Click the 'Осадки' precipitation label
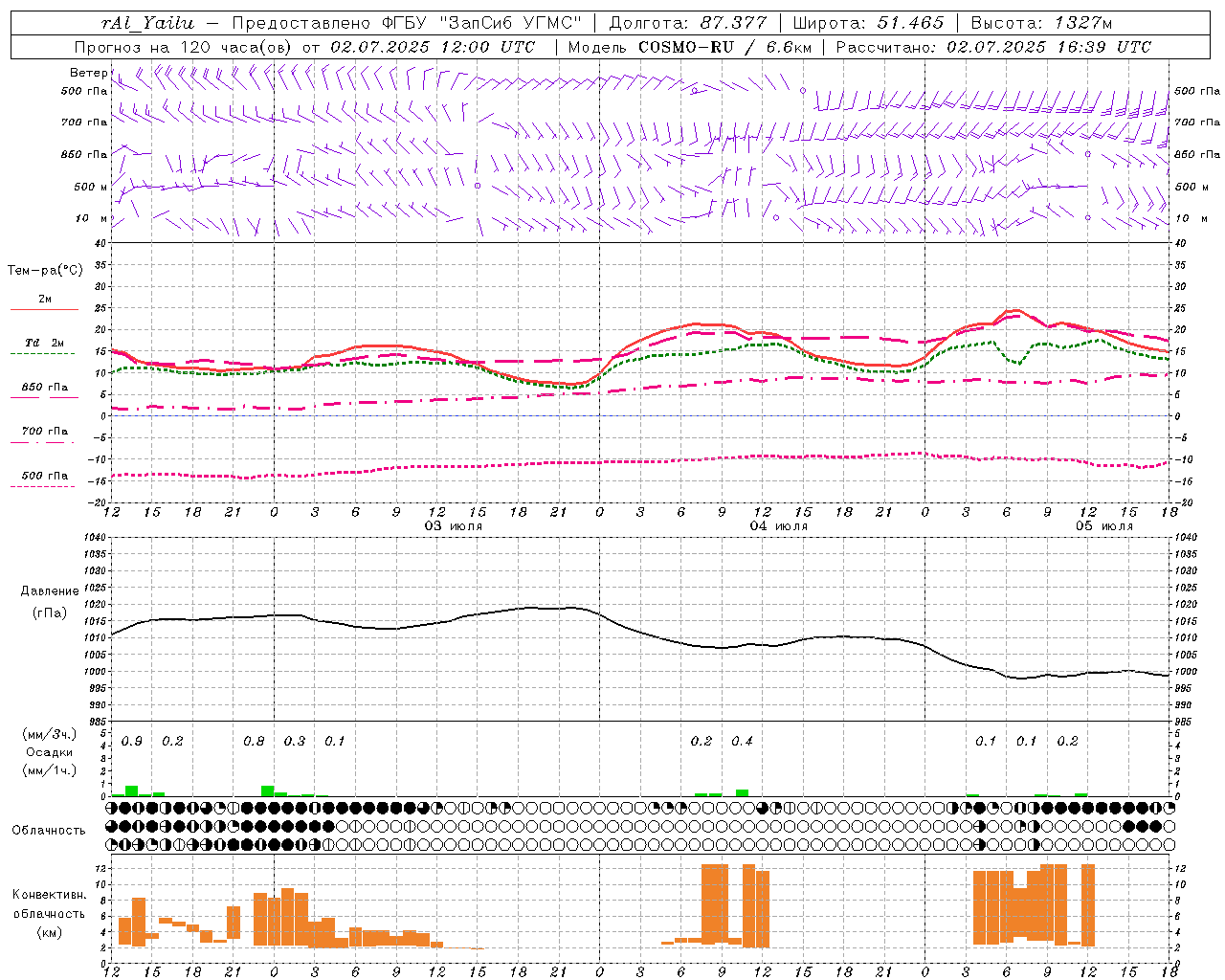Viewport: 1225px width, 980px height. (x=49, y=752)
